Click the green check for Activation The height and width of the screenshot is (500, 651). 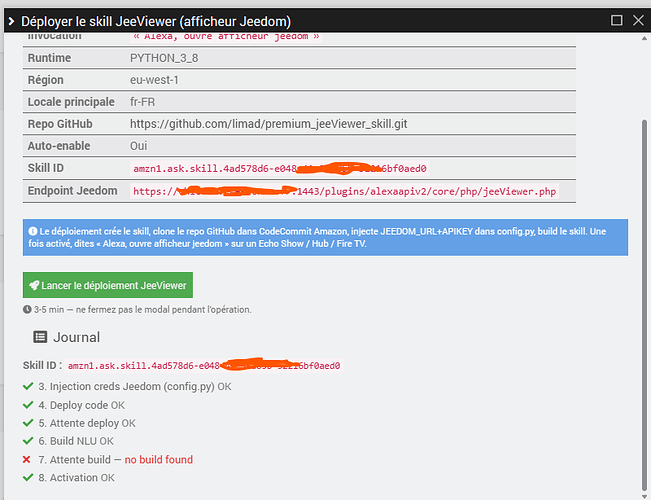coord(28,477)
